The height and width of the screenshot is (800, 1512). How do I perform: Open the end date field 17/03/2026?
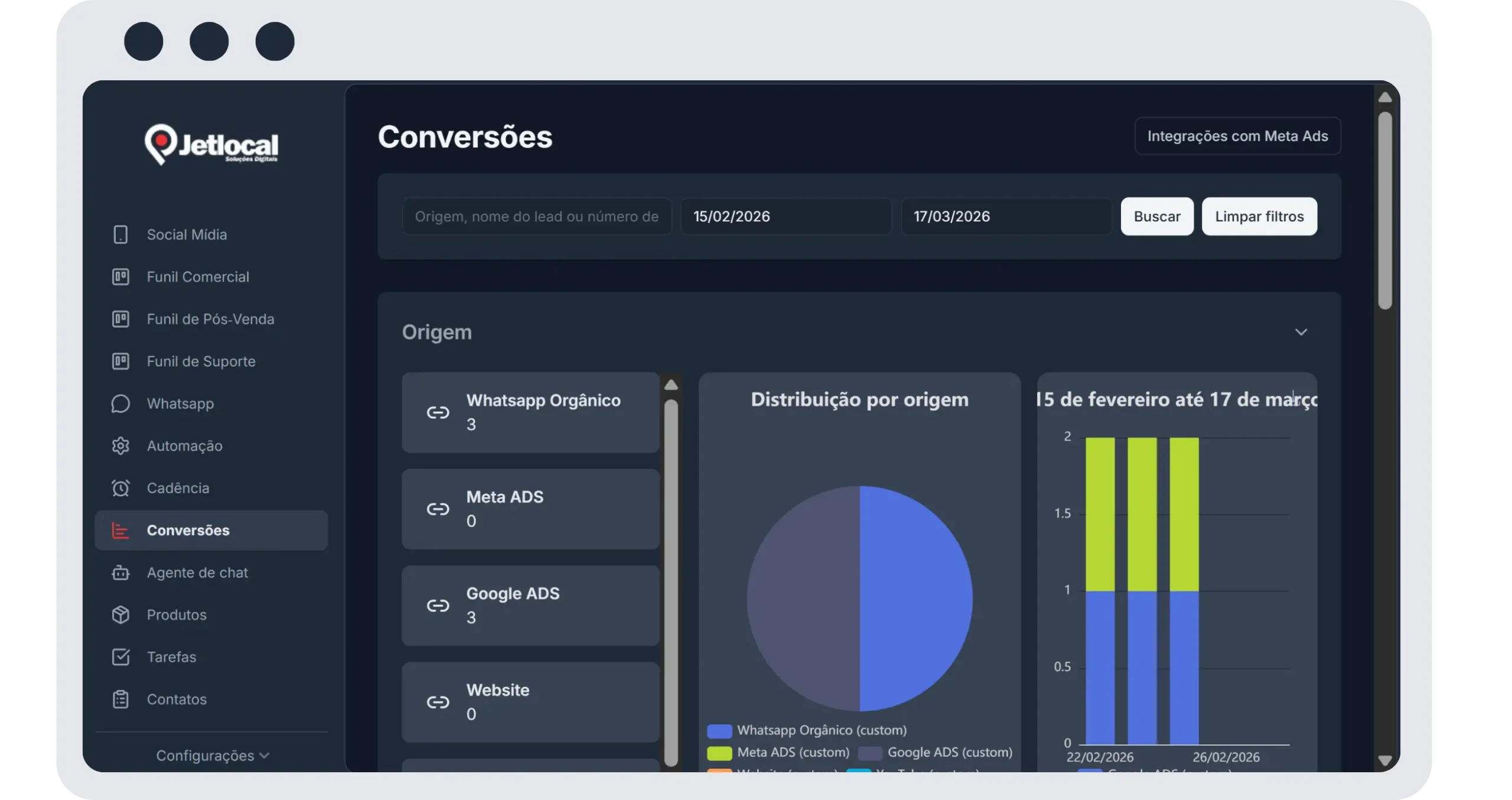pyautogui.click(x=1006, y=216)
